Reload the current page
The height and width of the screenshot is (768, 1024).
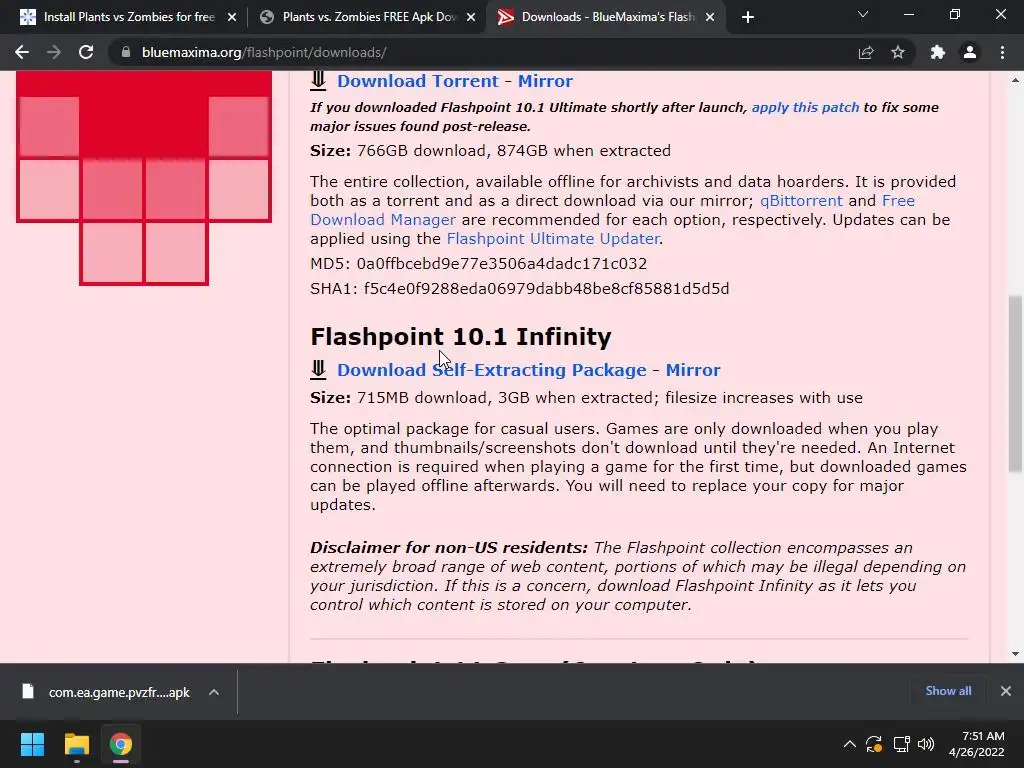pyautogui.click(x=86, y=52)
